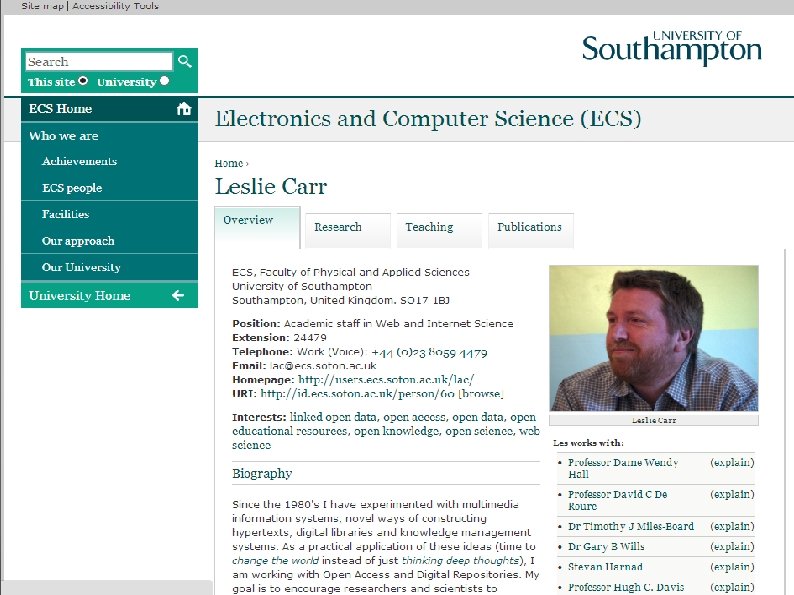Viewport: 794px width, 595px height.
Task: Open Professor Hugh C. Davis's profile
Action: pos(626,587)
